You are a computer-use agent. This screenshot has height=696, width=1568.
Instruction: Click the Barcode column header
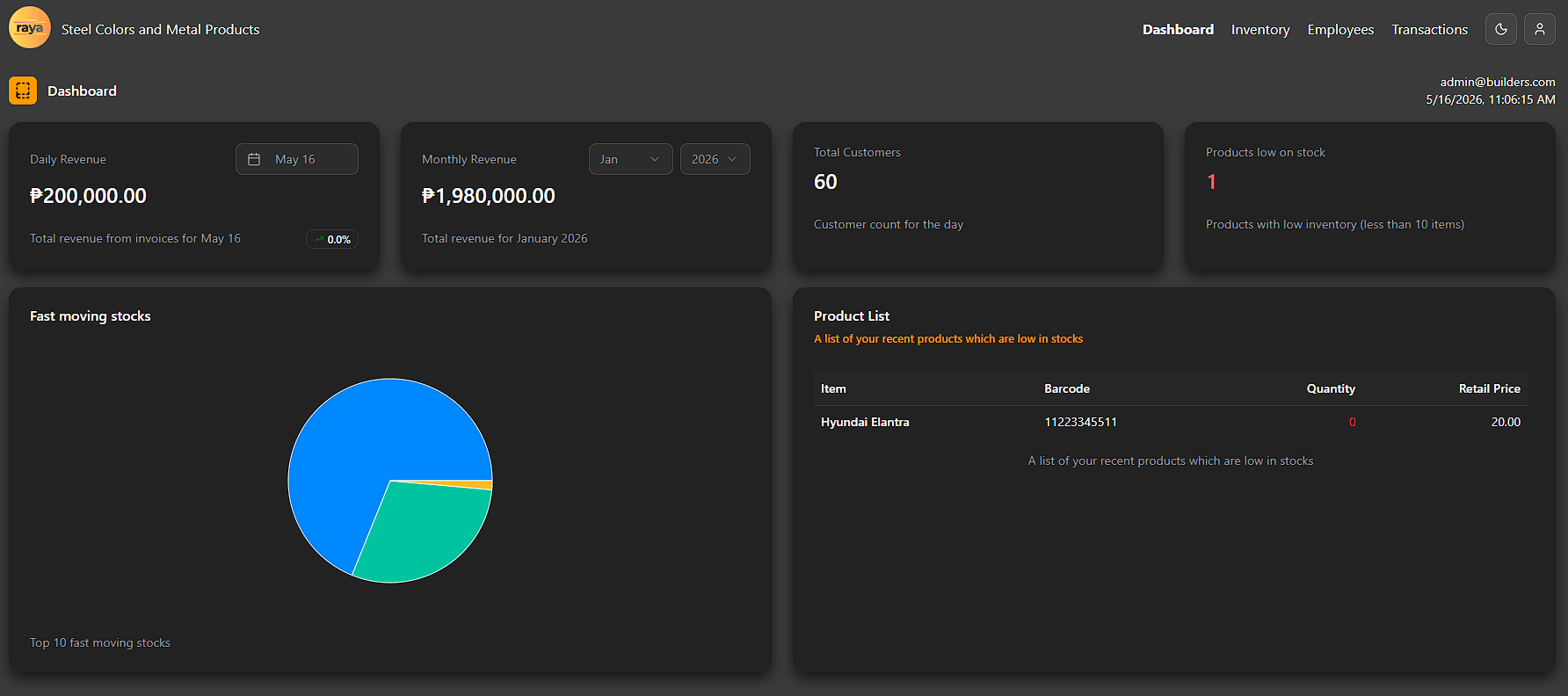tap(1067, 388)
